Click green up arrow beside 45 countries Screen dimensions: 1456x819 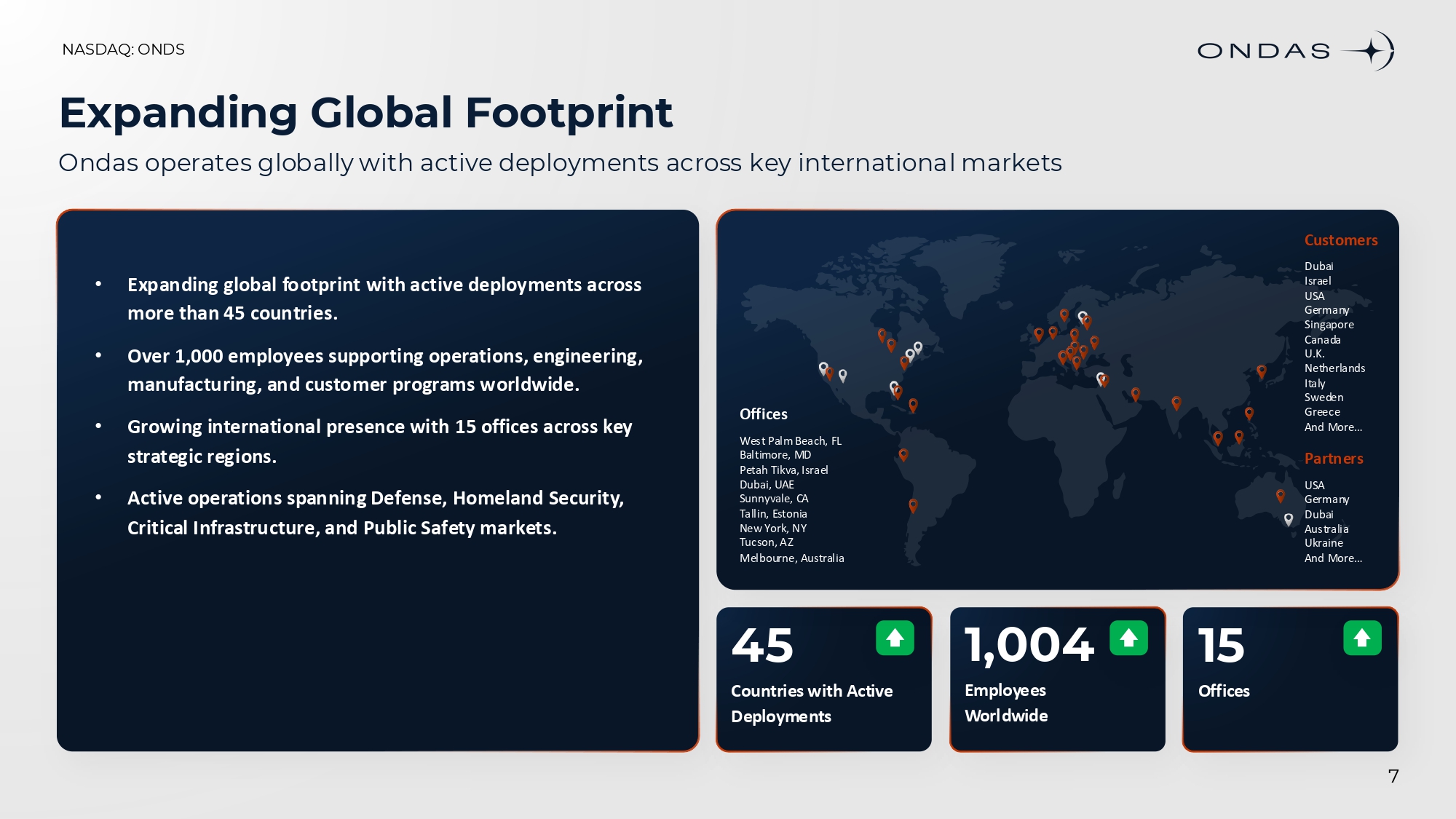895,638
